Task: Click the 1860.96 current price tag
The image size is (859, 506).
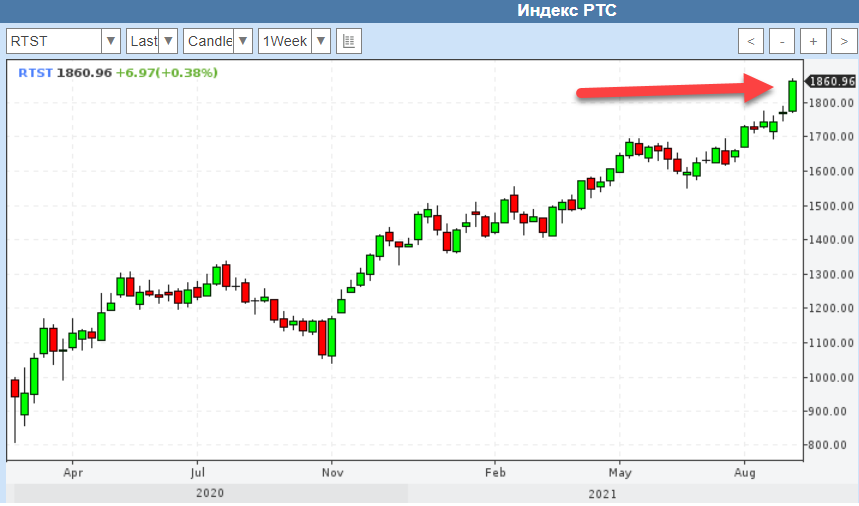Action: coord(831,81)
